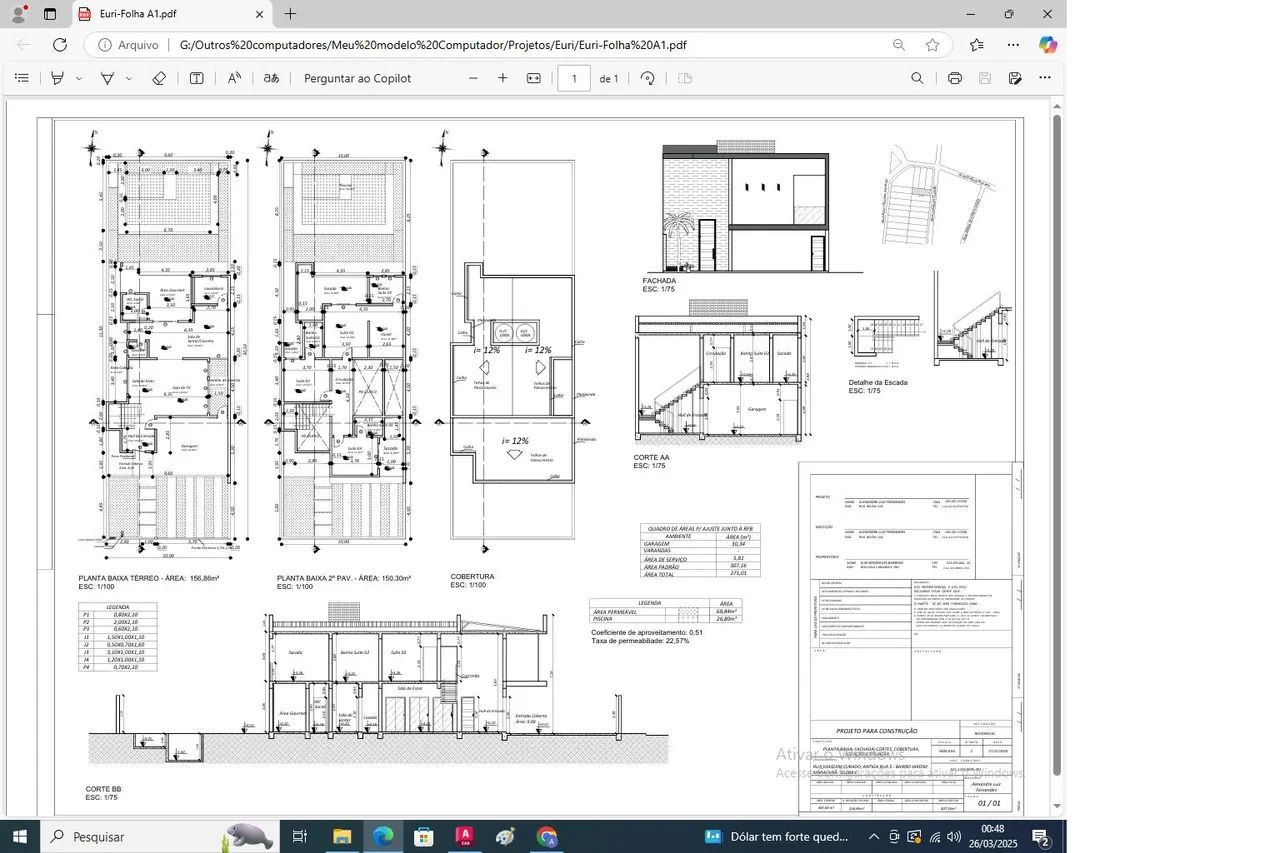Screen dimensions: 1280x853
Task: Select the Add text tool
Action: pyautogui.click(x=197, y=77)
